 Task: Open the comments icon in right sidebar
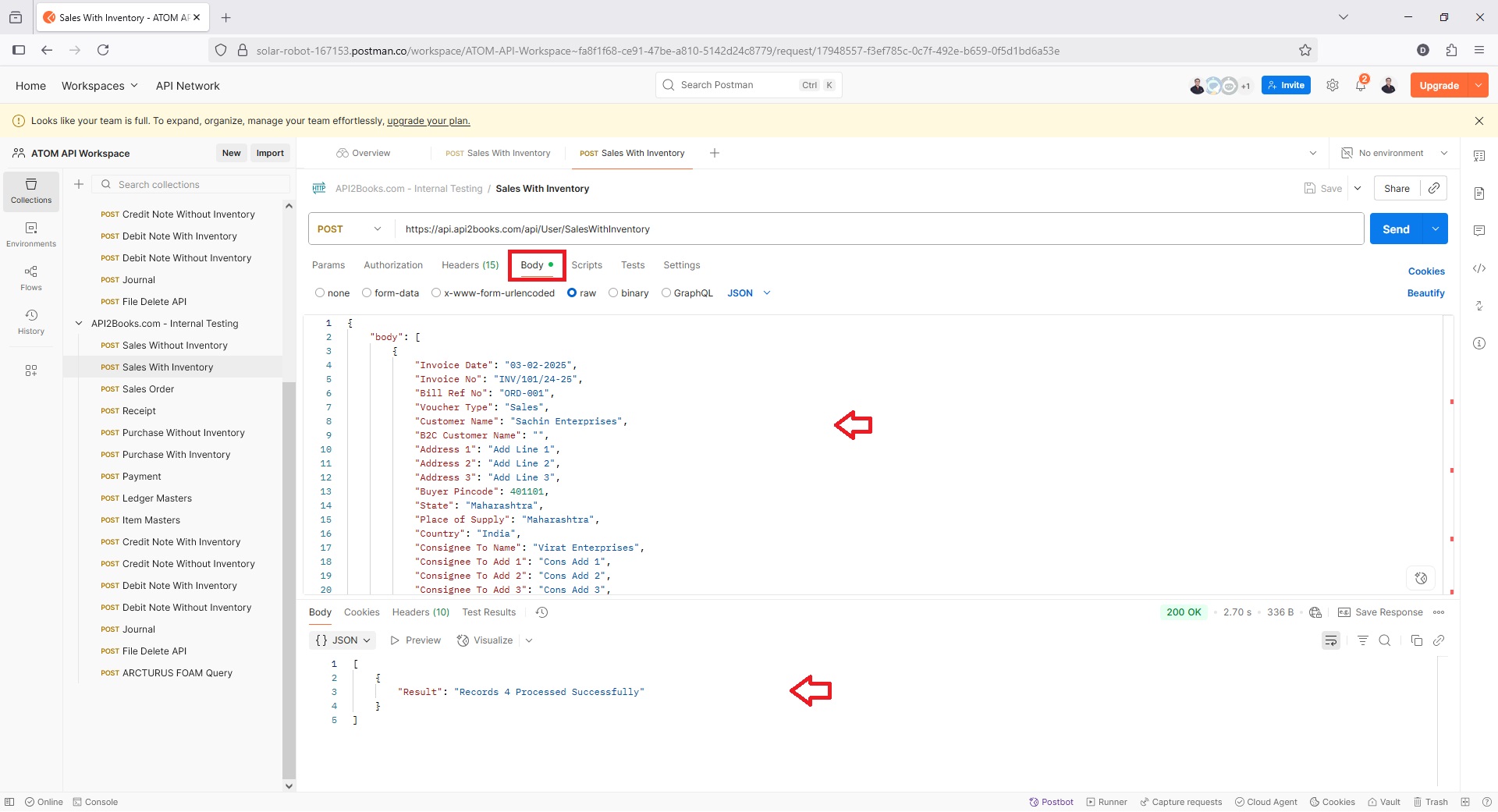click(x=1479, y=230)
